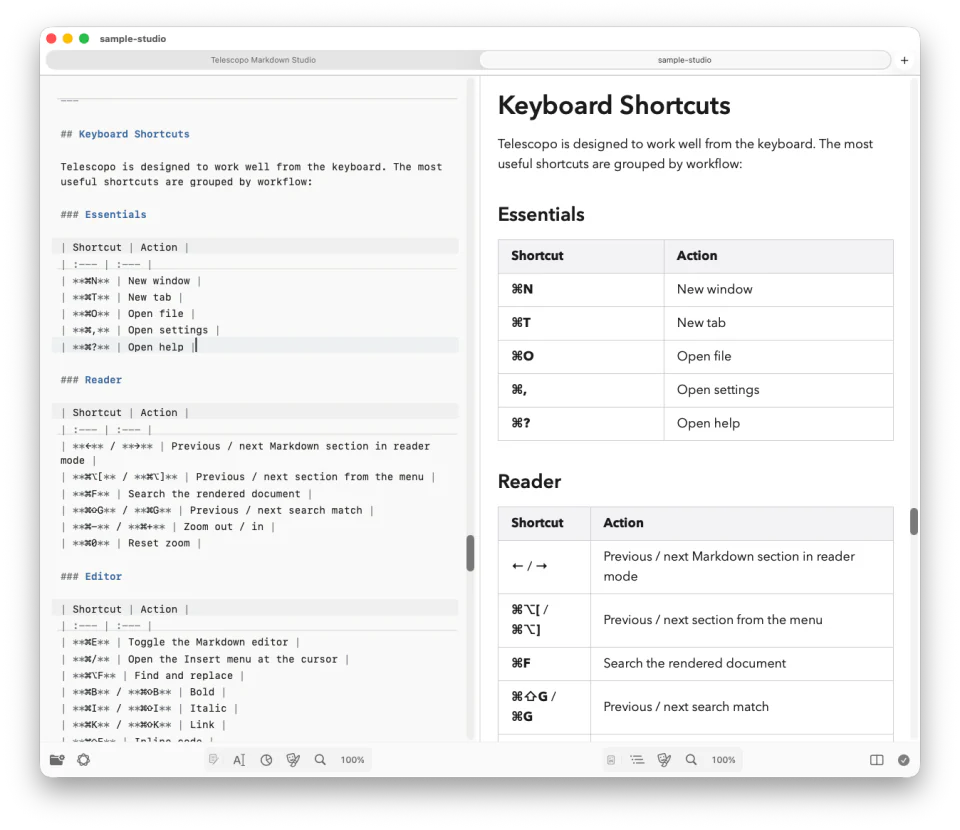This screenshot has width=960, height=830.
Task: Click the editor search magnifier icon
Action: 320,760
